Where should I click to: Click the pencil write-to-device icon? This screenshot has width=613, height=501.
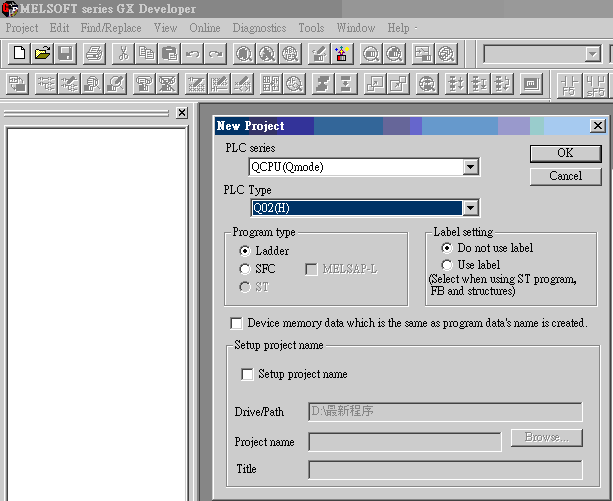click(319, 53)
